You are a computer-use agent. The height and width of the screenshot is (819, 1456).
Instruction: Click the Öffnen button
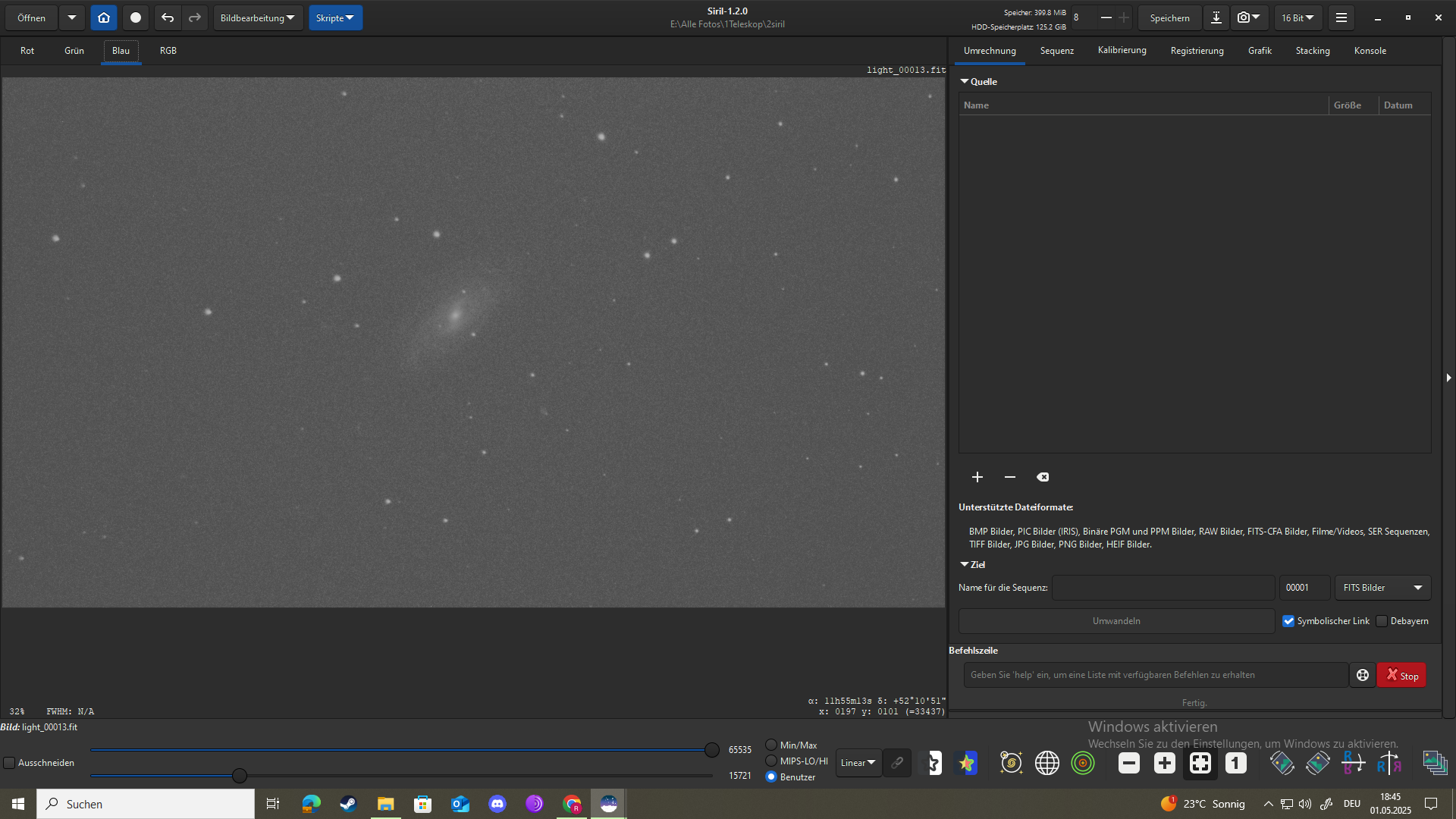[32, 17]
